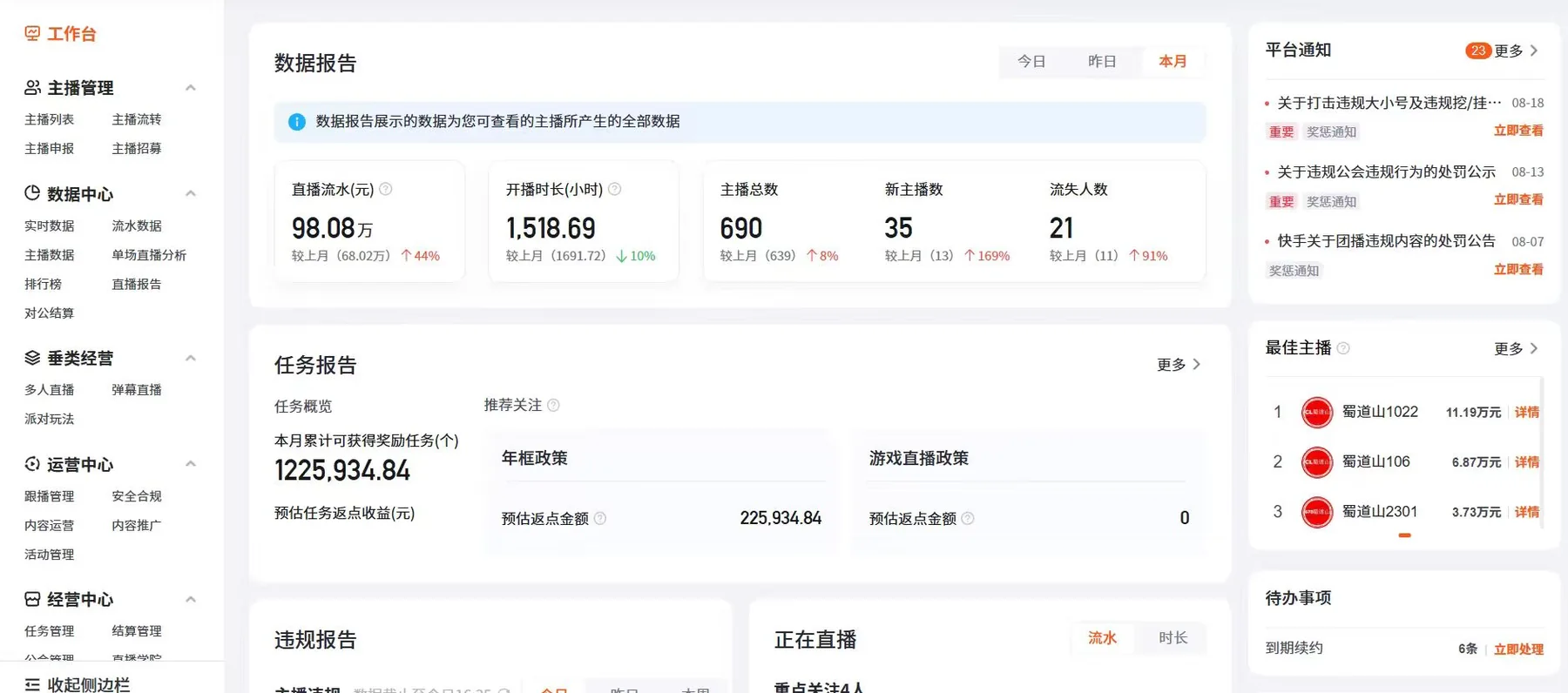This screenshot has width=1568, height=693.
Task: Open 单场直播分析 in sidebar
Action: tap(149, 255)
